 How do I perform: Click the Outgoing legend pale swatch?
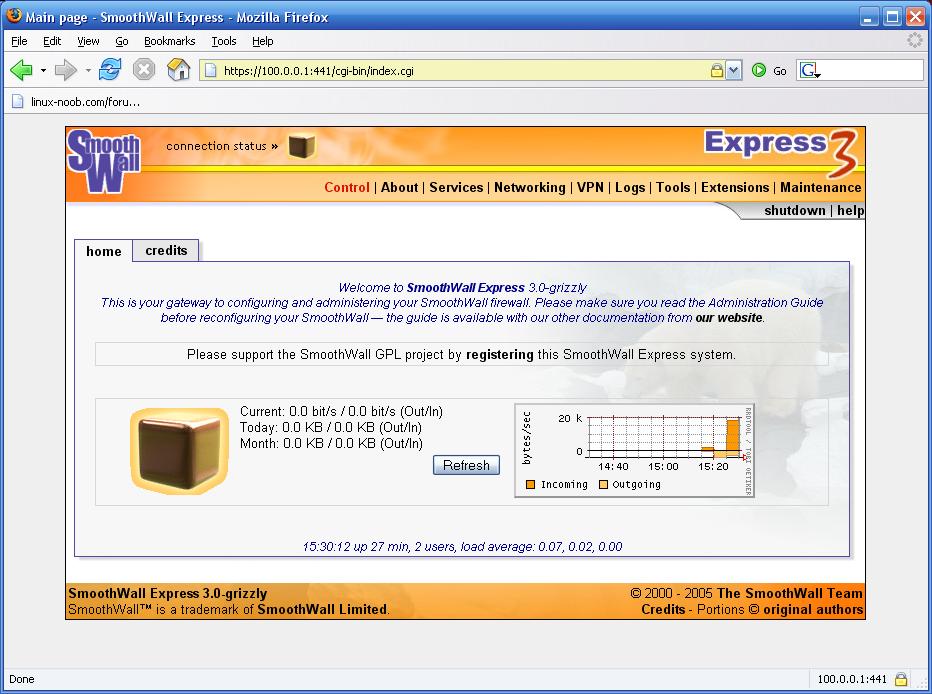pos(603,484)
